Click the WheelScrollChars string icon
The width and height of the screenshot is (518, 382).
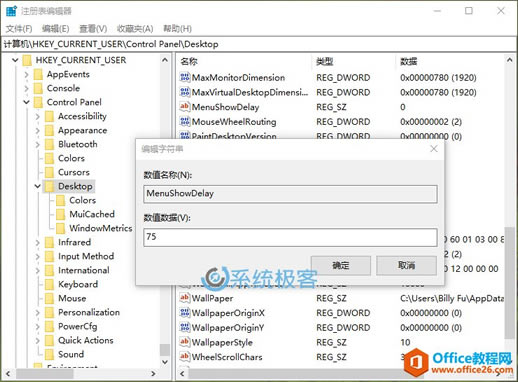tap(185, 357)
